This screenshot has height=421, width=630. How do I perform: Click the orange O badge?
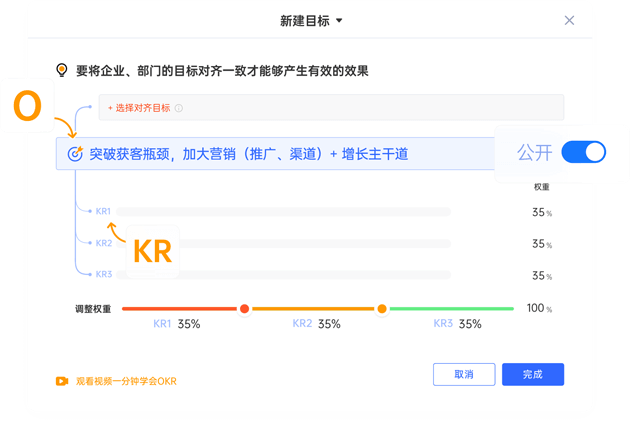pyautogui.click(x=29, y=106)
